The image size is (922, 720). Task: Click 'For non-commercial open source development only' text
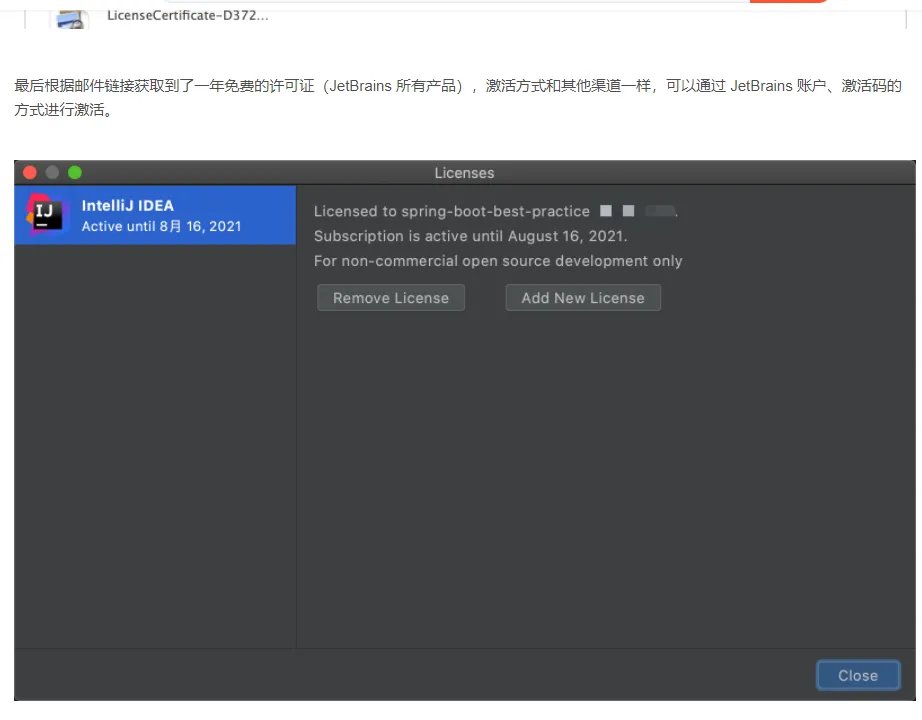tap(498, 261)
